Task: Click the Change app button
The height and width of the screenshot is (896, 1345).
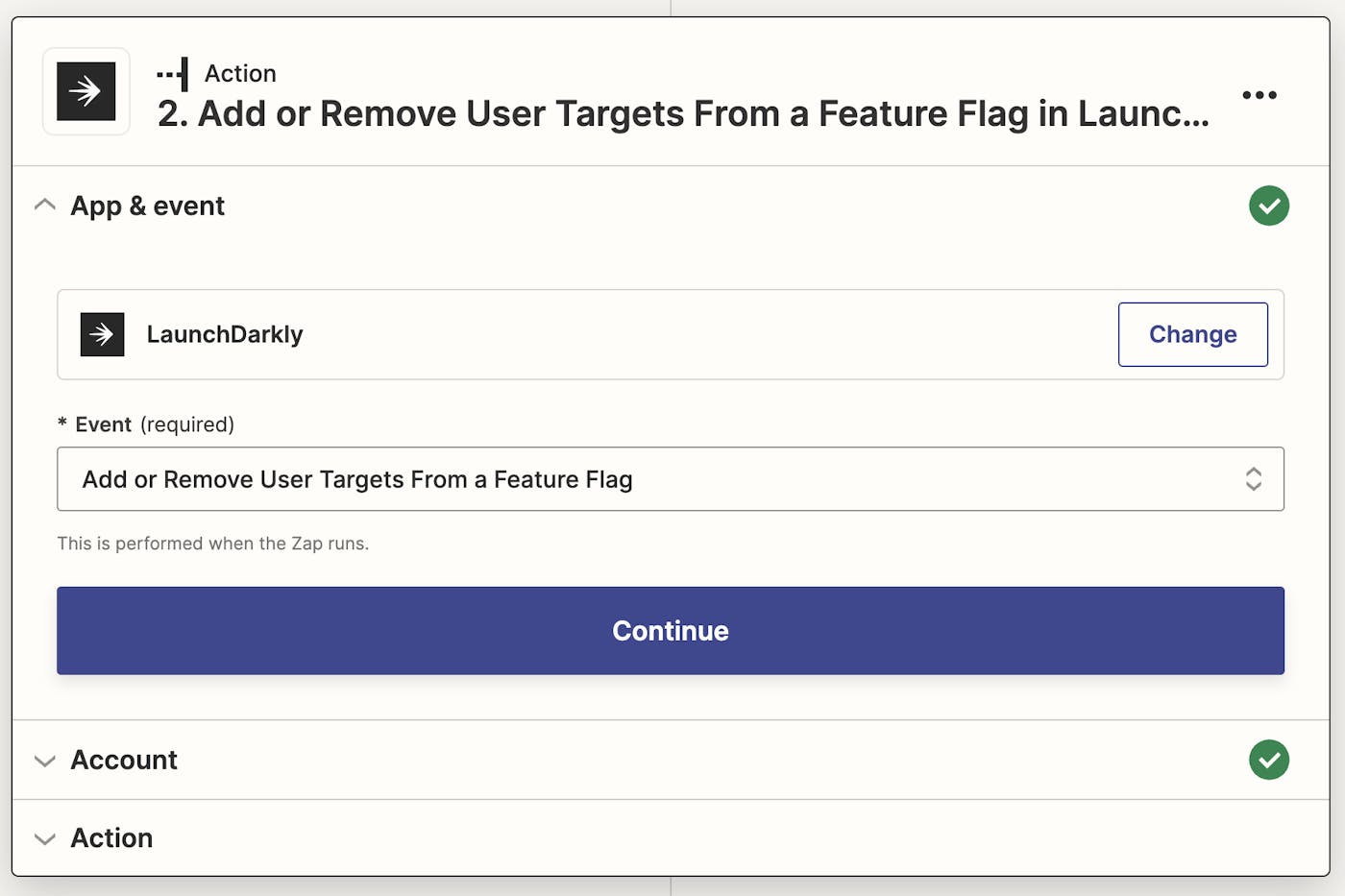Action: (1193, 334)
